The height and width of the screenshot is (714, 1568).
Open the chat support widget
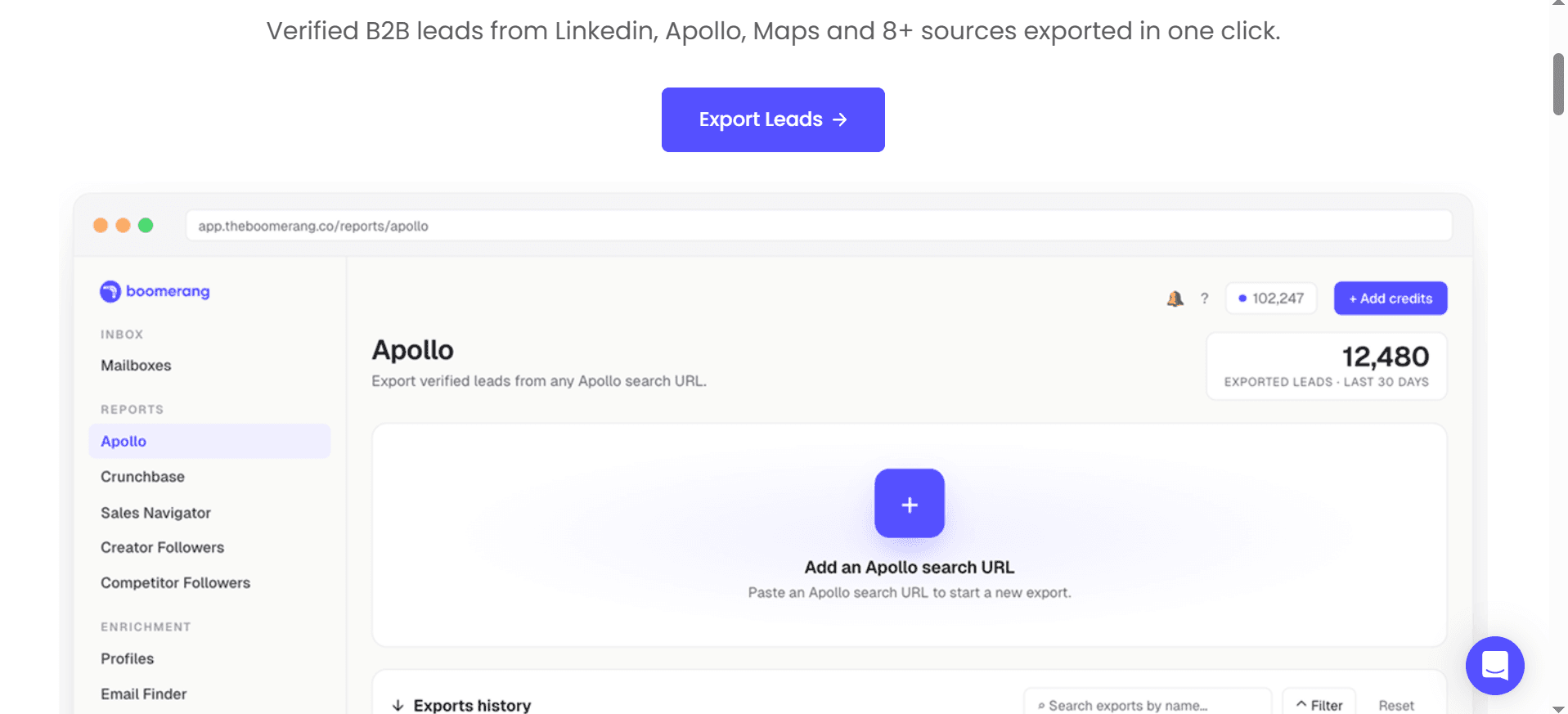click(1494, 665)
